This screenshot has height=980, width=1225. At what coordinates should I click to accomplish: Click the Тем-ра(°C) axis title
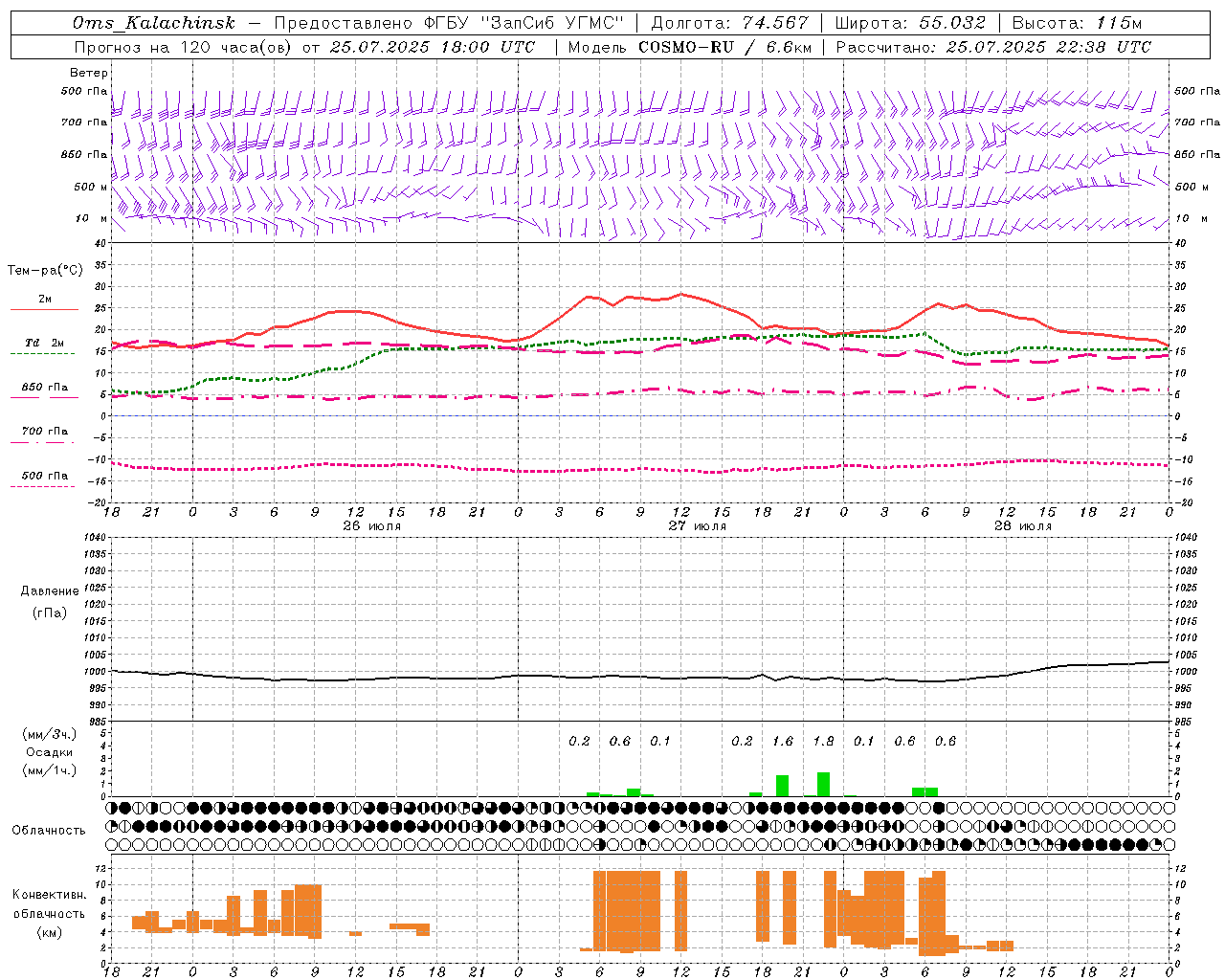(45, 271)
